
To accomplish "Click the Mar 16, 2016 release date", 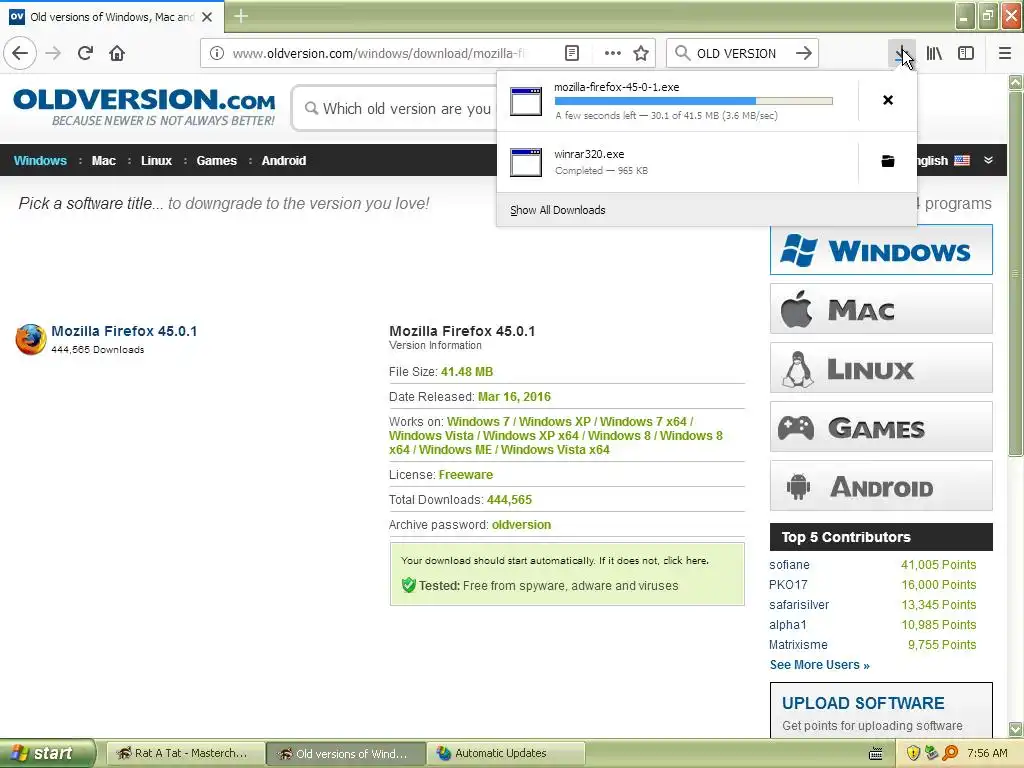I will coord(515,396).
